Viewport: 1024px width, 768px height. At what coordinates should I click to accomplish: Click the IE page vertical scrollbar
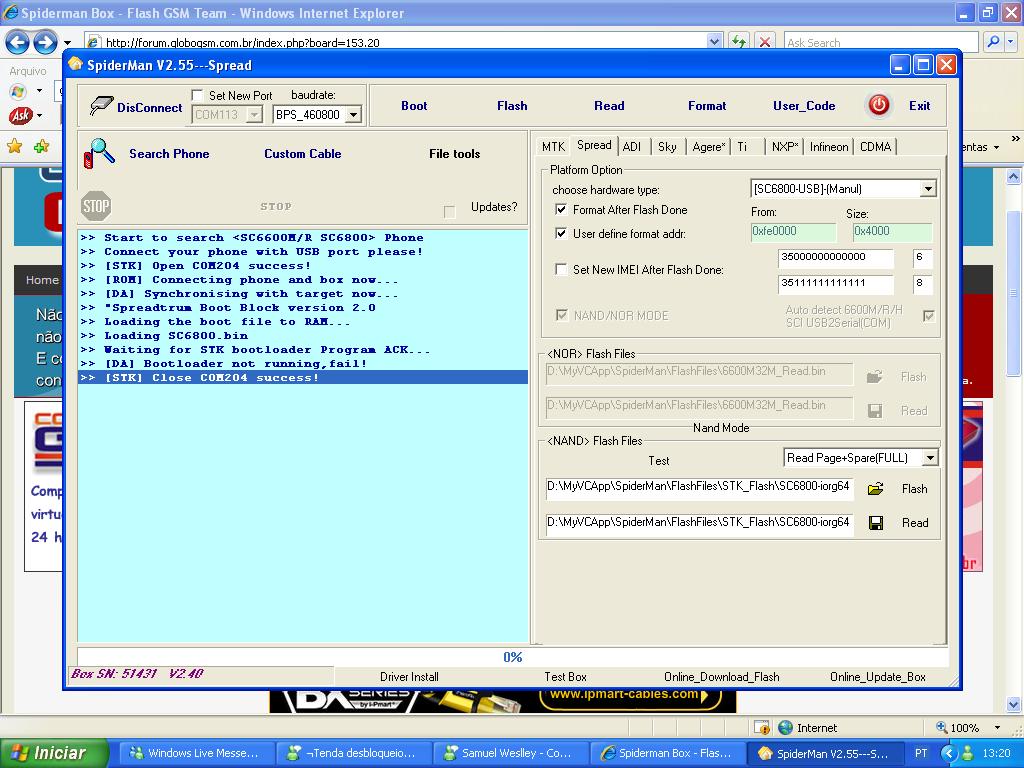tap(1013, 441)
